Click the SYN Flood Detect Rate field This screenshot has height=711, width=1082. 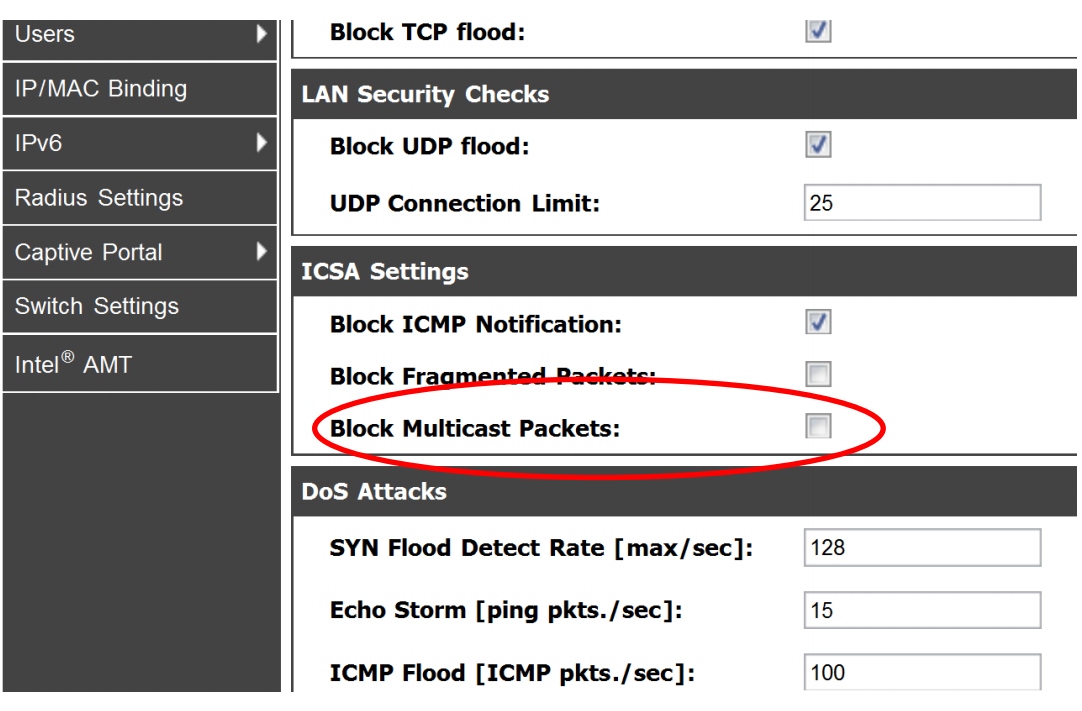click(921, 548)
